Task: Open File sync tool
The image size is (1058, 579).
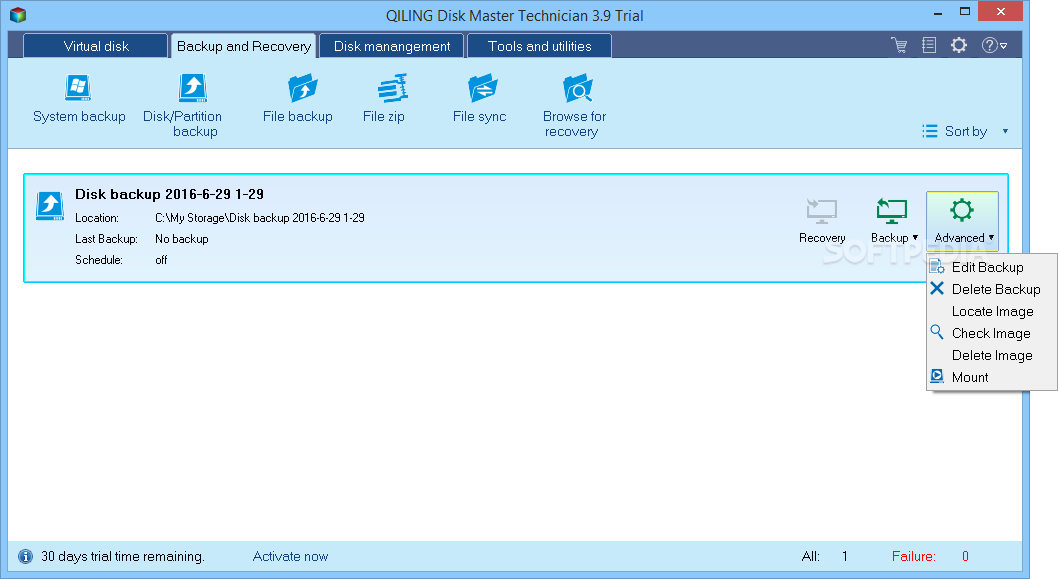Action: (480, 99)
